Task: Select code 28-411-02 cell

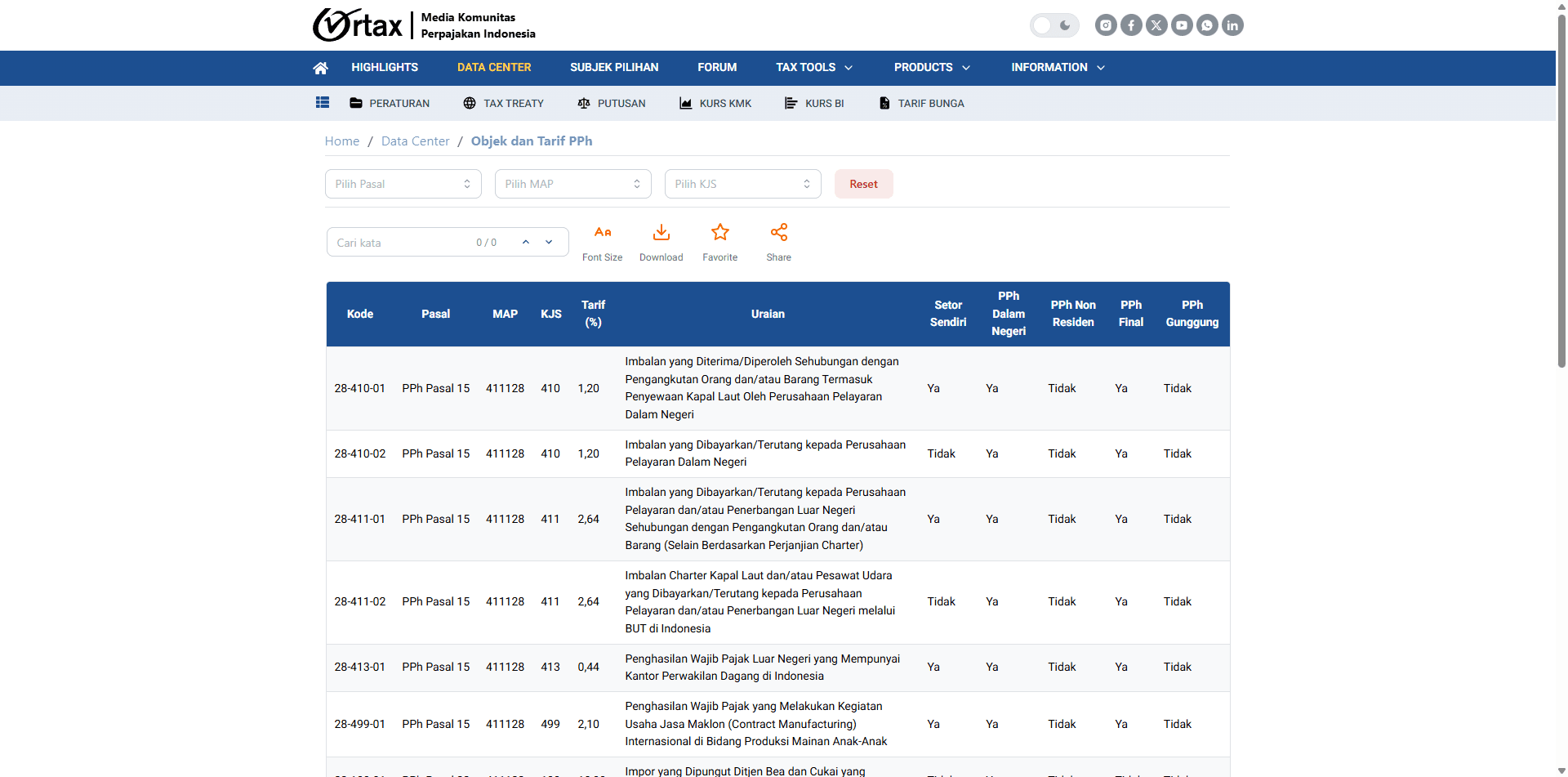Action: (x=360, y=601)
